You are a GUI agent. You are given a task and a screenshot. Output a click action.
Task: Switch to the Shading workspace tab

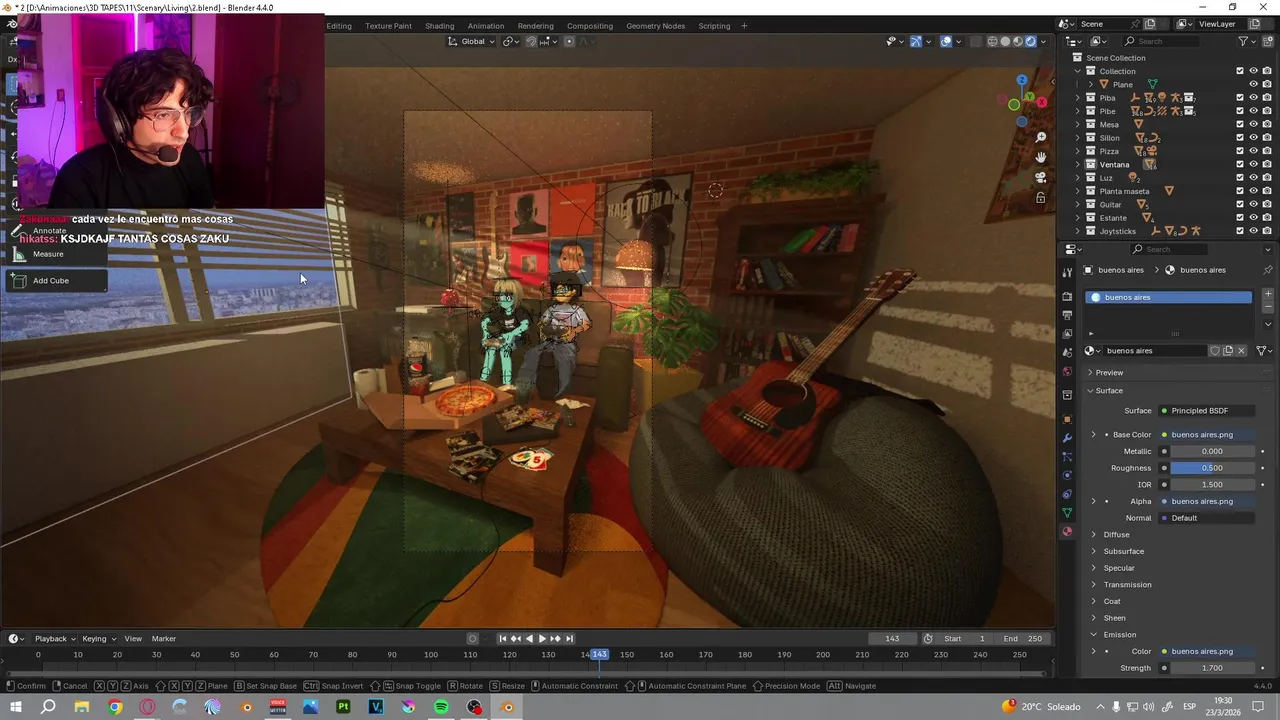pyautogui.click(x=439, y=26)
